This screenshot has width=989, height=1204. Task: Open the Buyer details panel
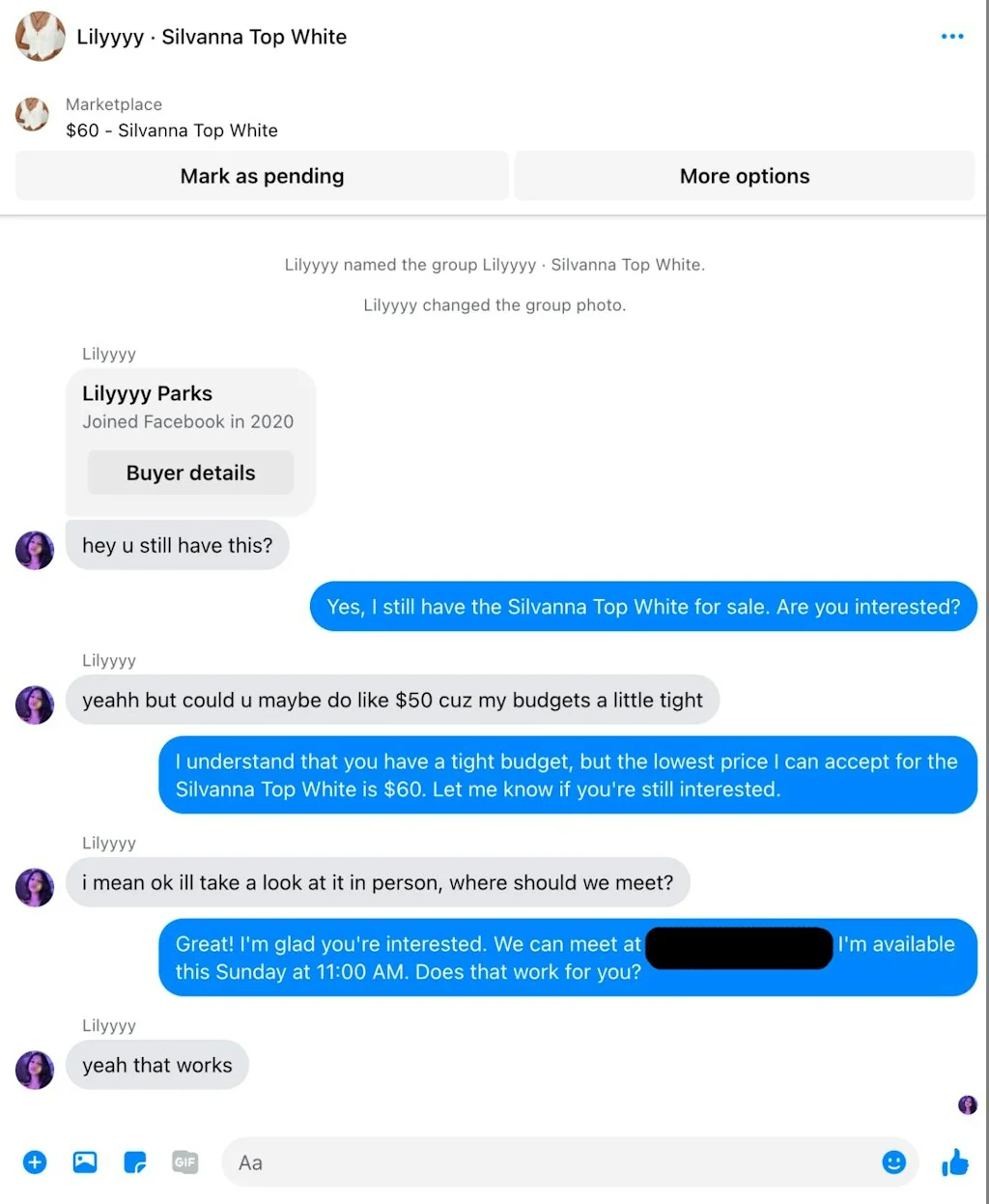190,473
